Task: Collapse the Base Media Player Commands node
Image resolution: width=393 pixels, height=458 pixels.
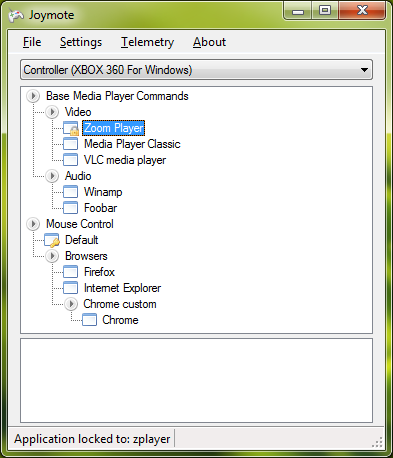Action: (x=33, y=96)
